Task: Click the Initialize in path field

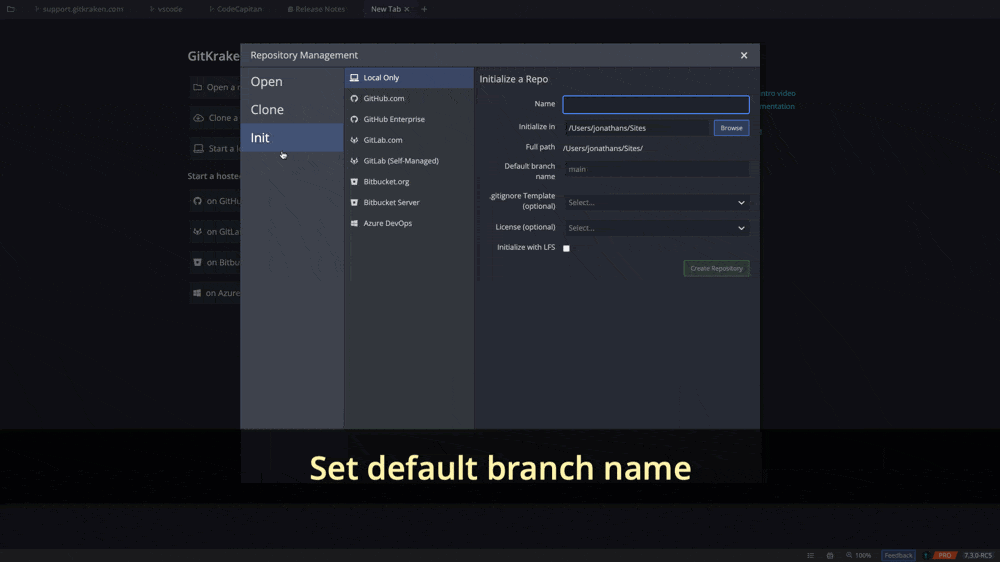Action: pos(636,128)
